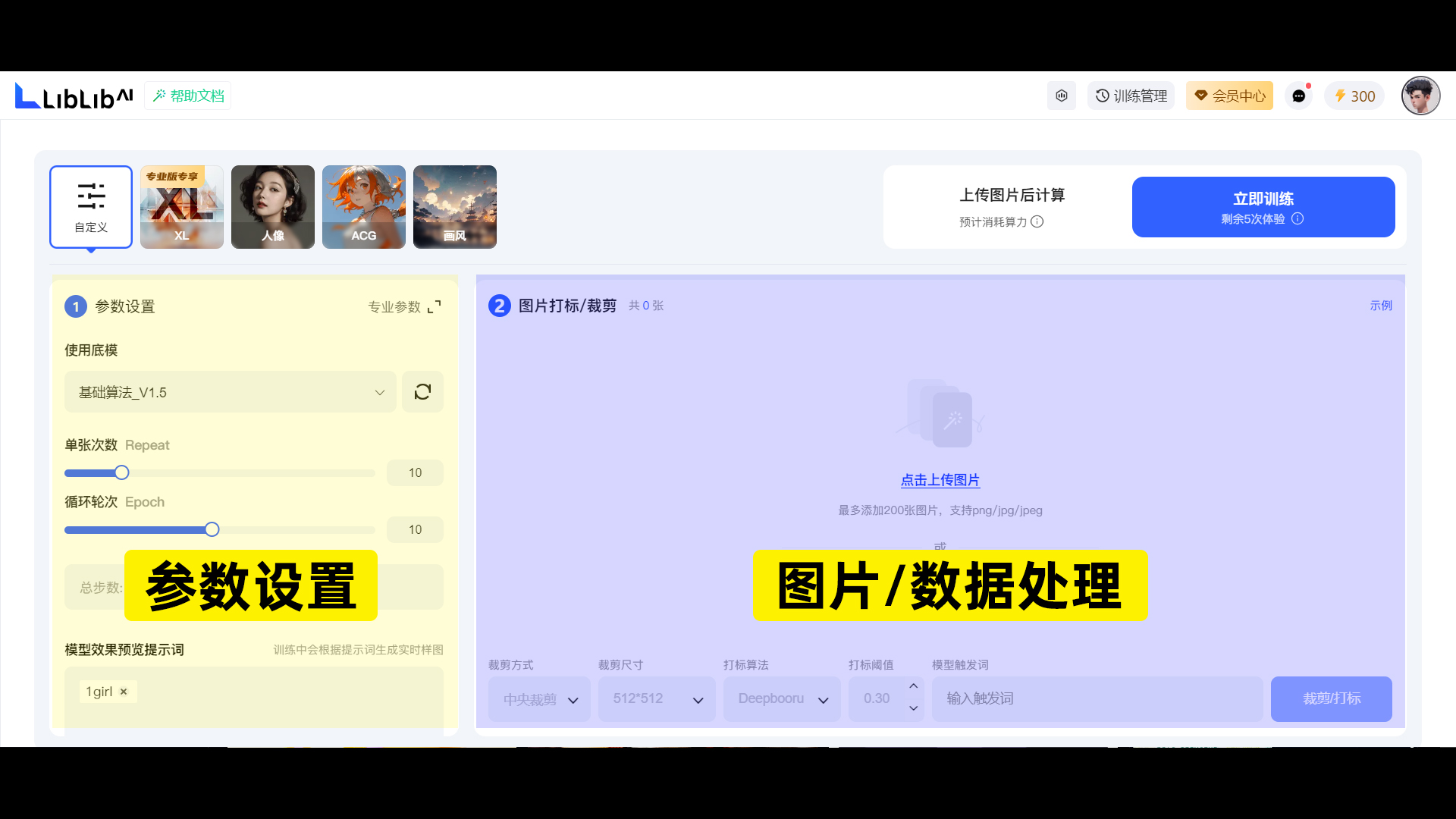Expand 专业参数 panel with expand icon
Screen dimensions: 1456x819
coord(434,307)
